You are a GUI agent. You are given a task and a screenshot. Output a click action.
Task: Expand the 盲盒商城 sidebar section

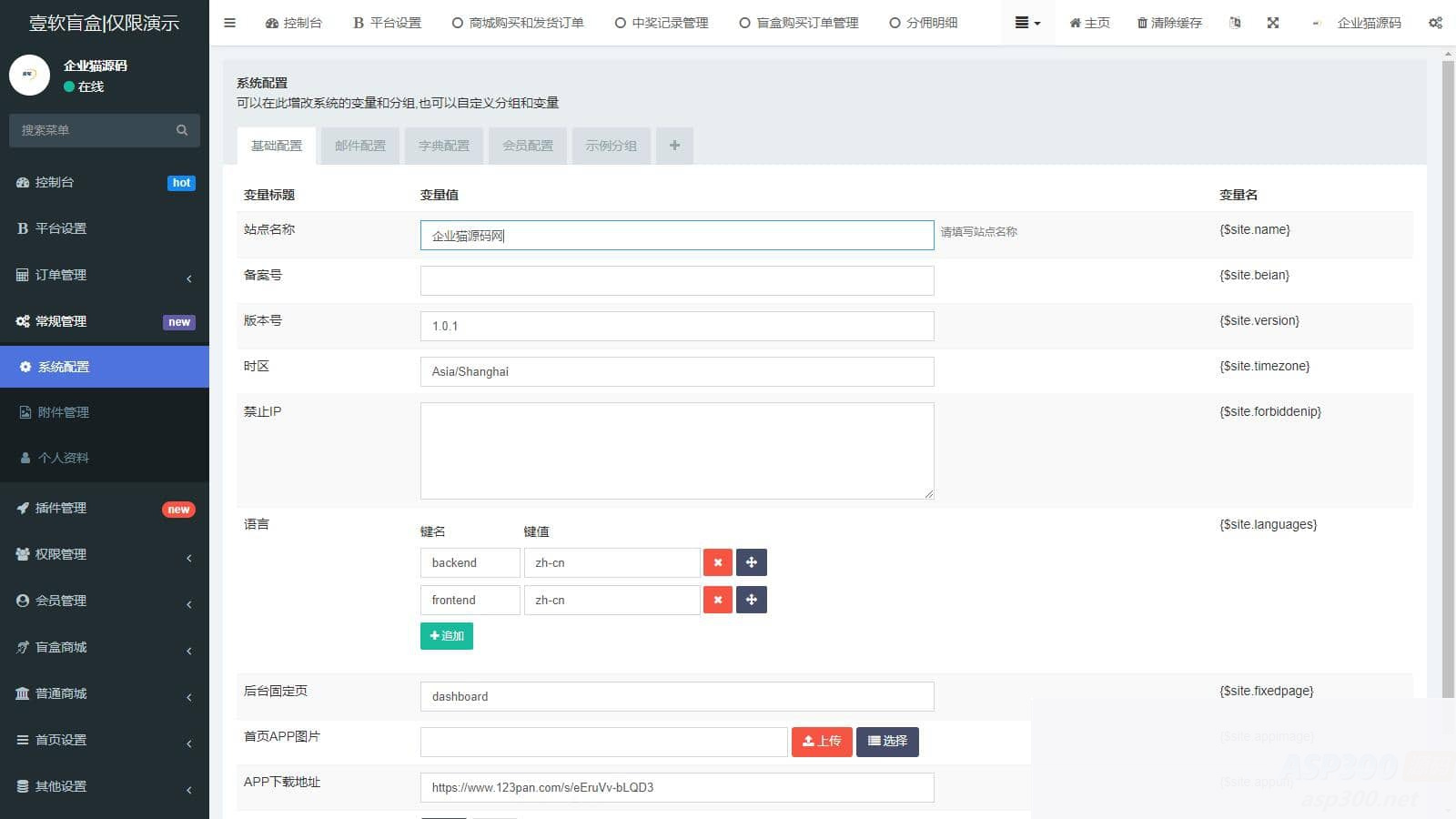104,647
